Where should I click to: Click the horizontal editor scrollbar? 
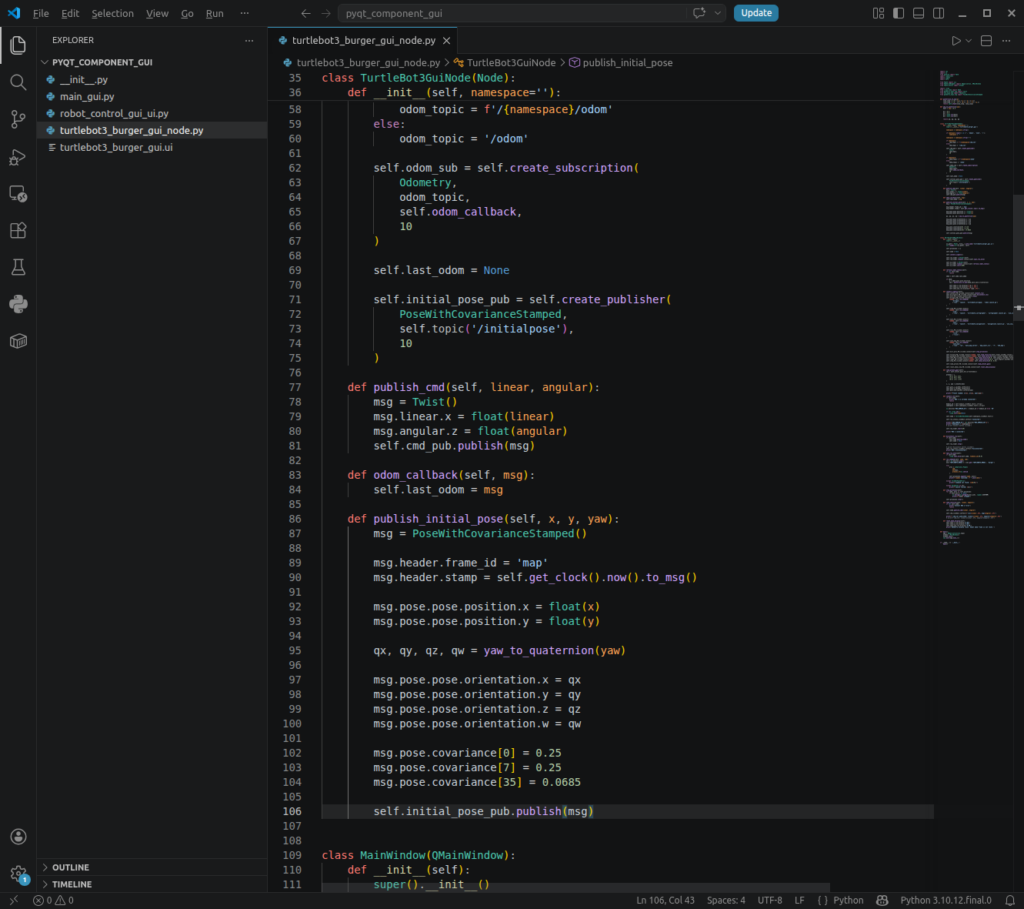pyautogui.click(x=576, y=888)
